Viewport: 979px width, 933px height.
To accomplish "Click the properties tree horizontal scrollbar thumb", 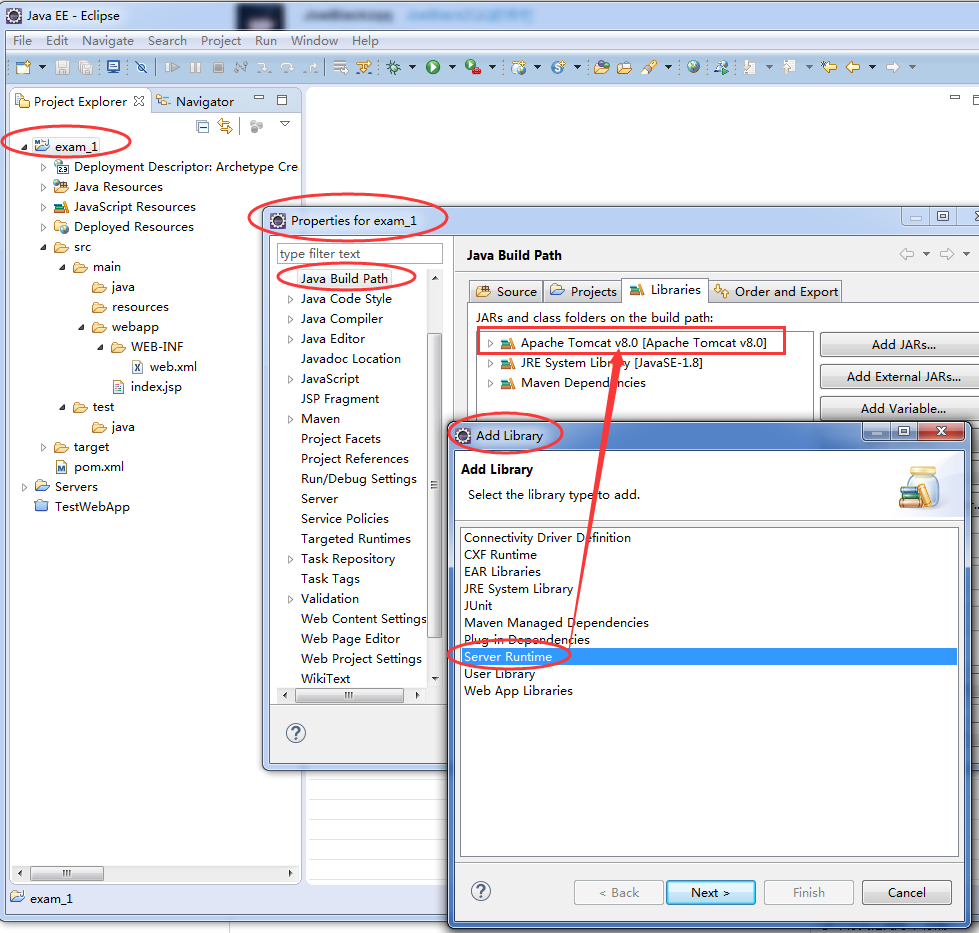I will [x=349, y=695].
